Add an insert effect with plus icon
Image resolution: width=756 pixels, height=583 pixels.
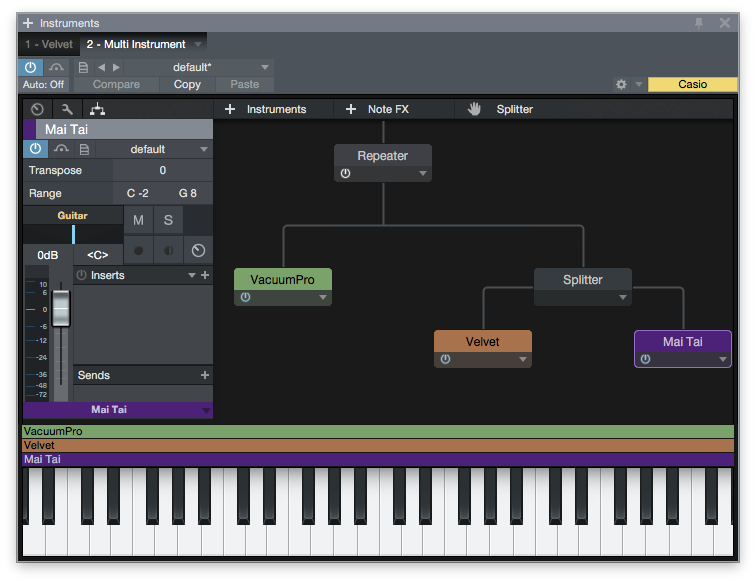(205, 275)
